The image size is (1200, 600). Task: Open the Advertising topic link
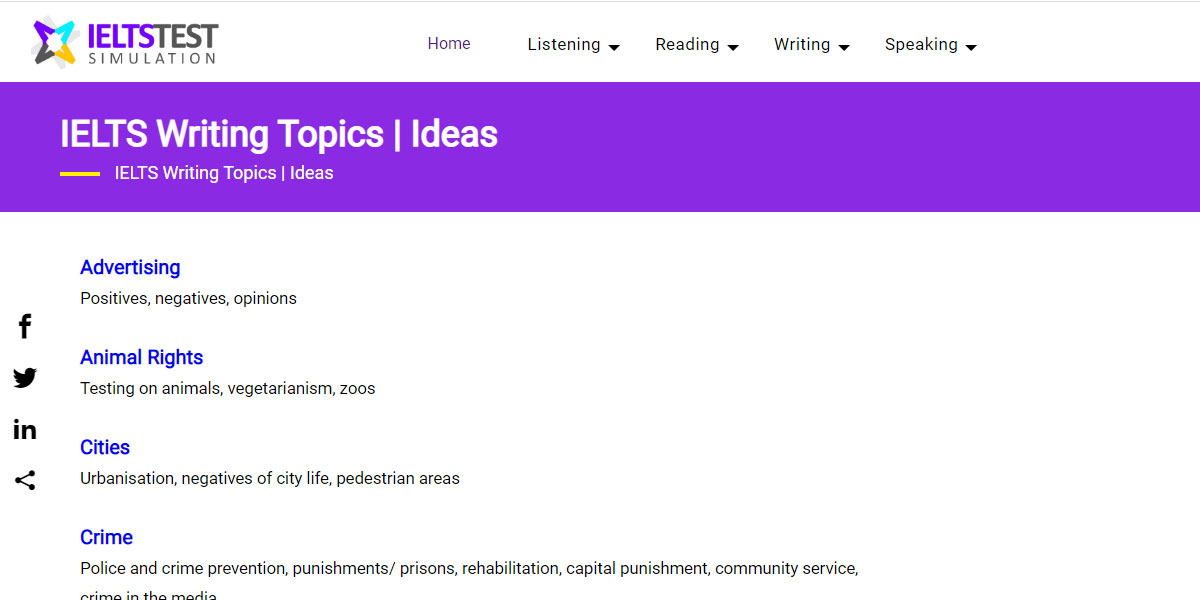130,267
